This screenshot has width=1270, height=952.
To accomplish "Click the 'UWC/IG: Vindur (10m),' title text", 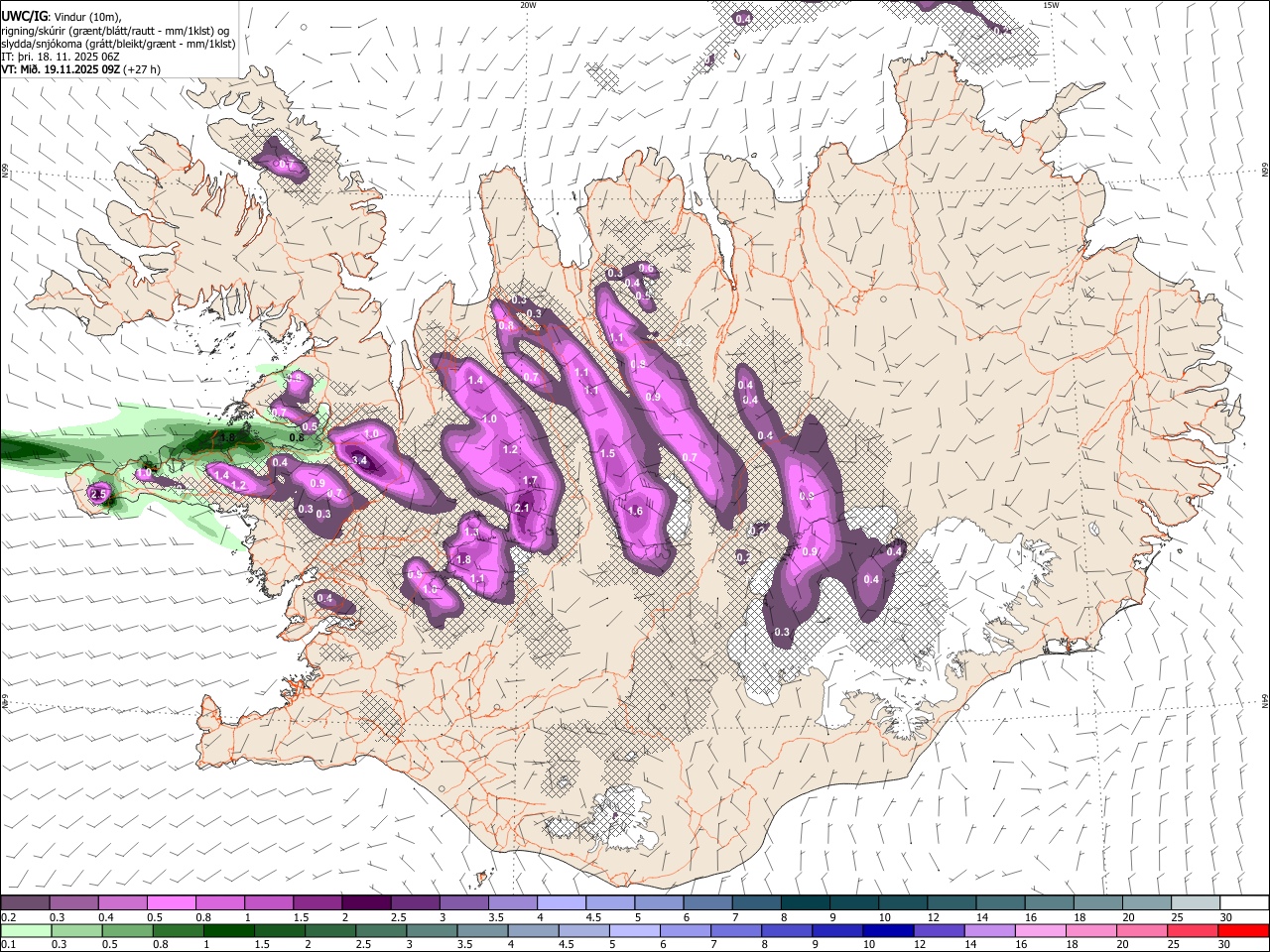I will (x=62, y=17).
